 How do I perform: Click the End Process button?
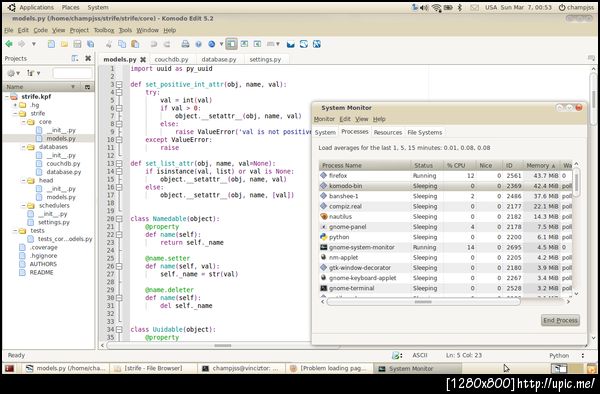(560, 320)
